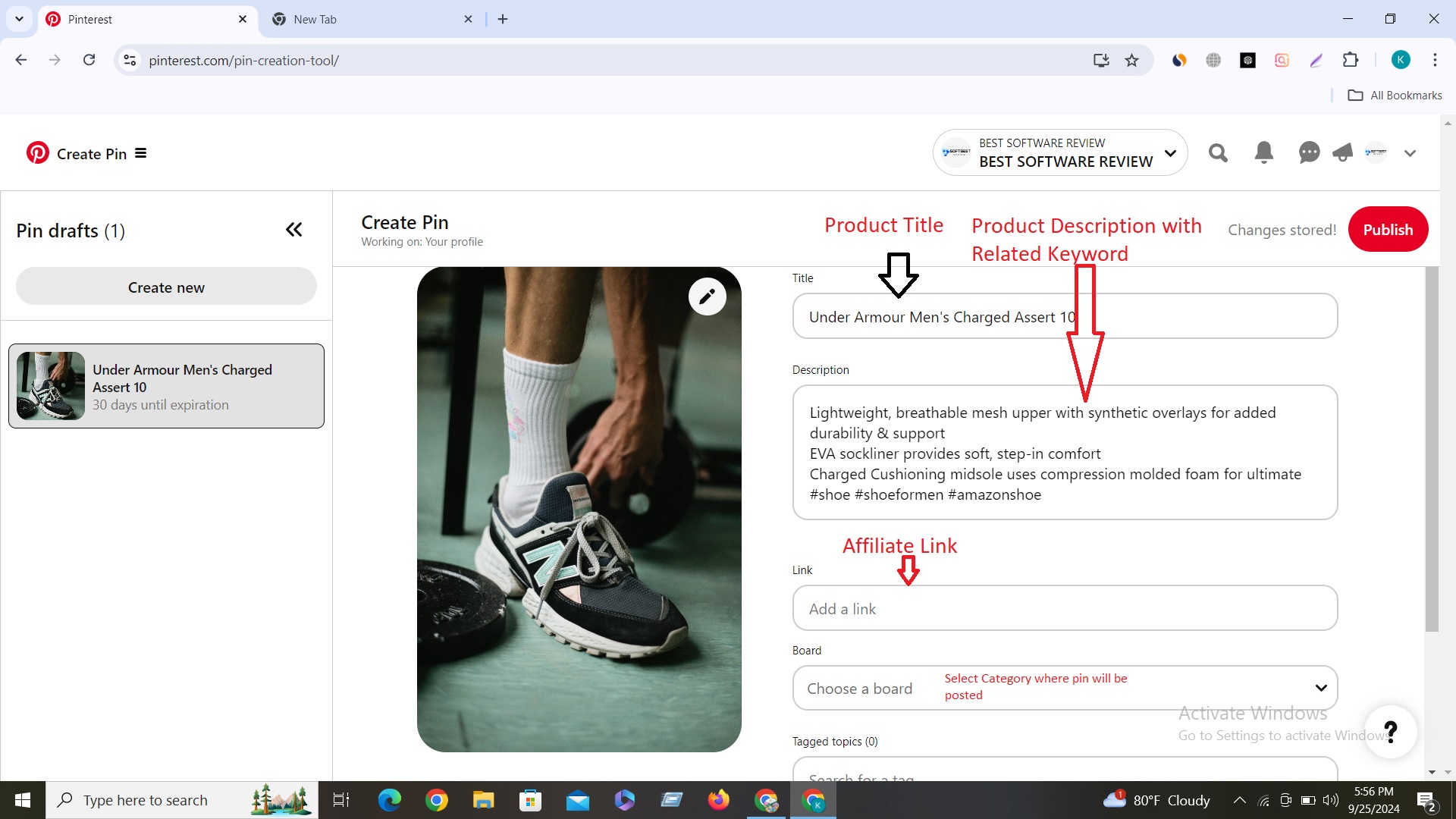Screen dimensions: 1456x819
Task: Collapse the Pin drafts sidebar panel
Action: pos(293,229)
